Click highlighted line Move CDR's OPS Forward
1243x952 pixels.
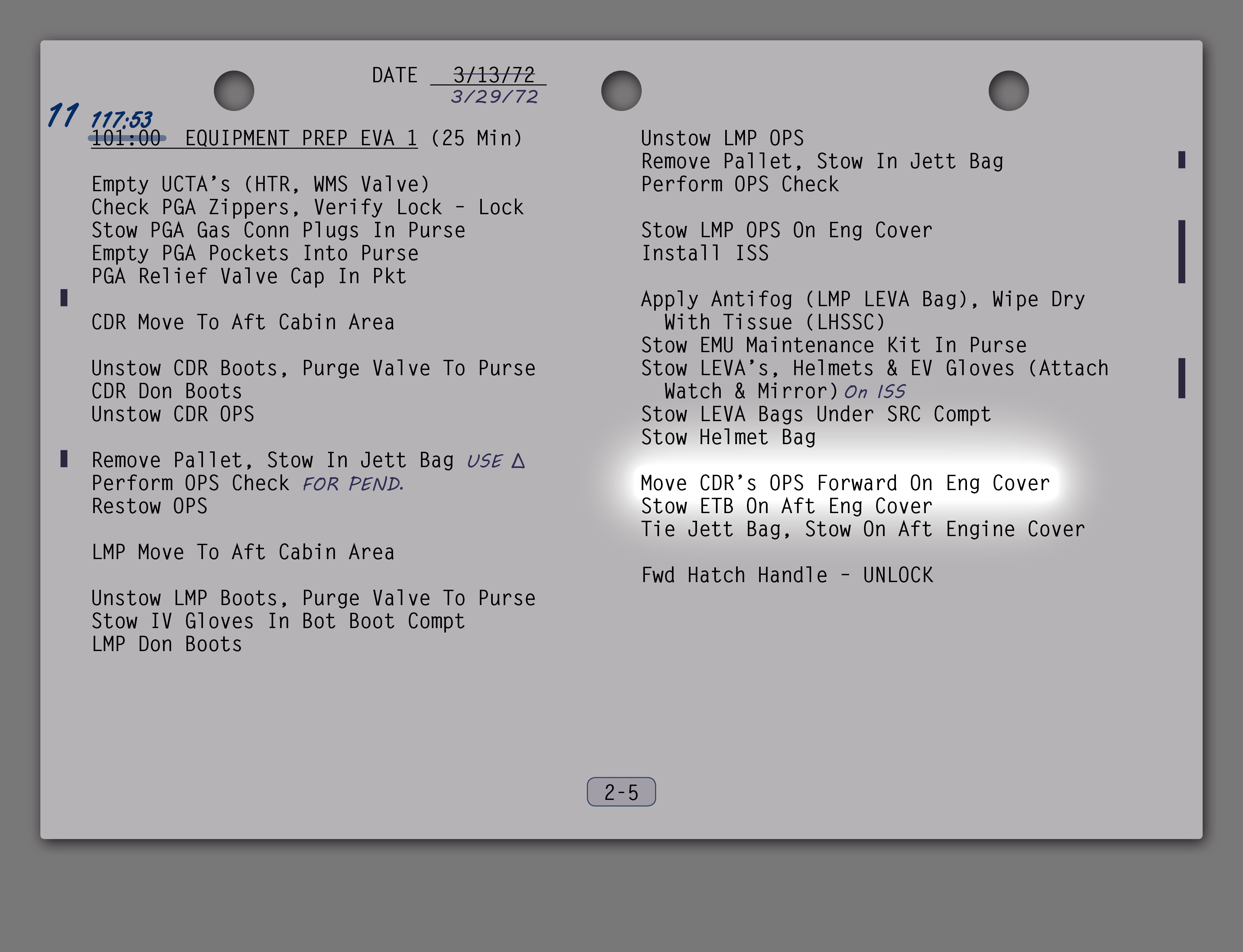click(x=845, y=483)
